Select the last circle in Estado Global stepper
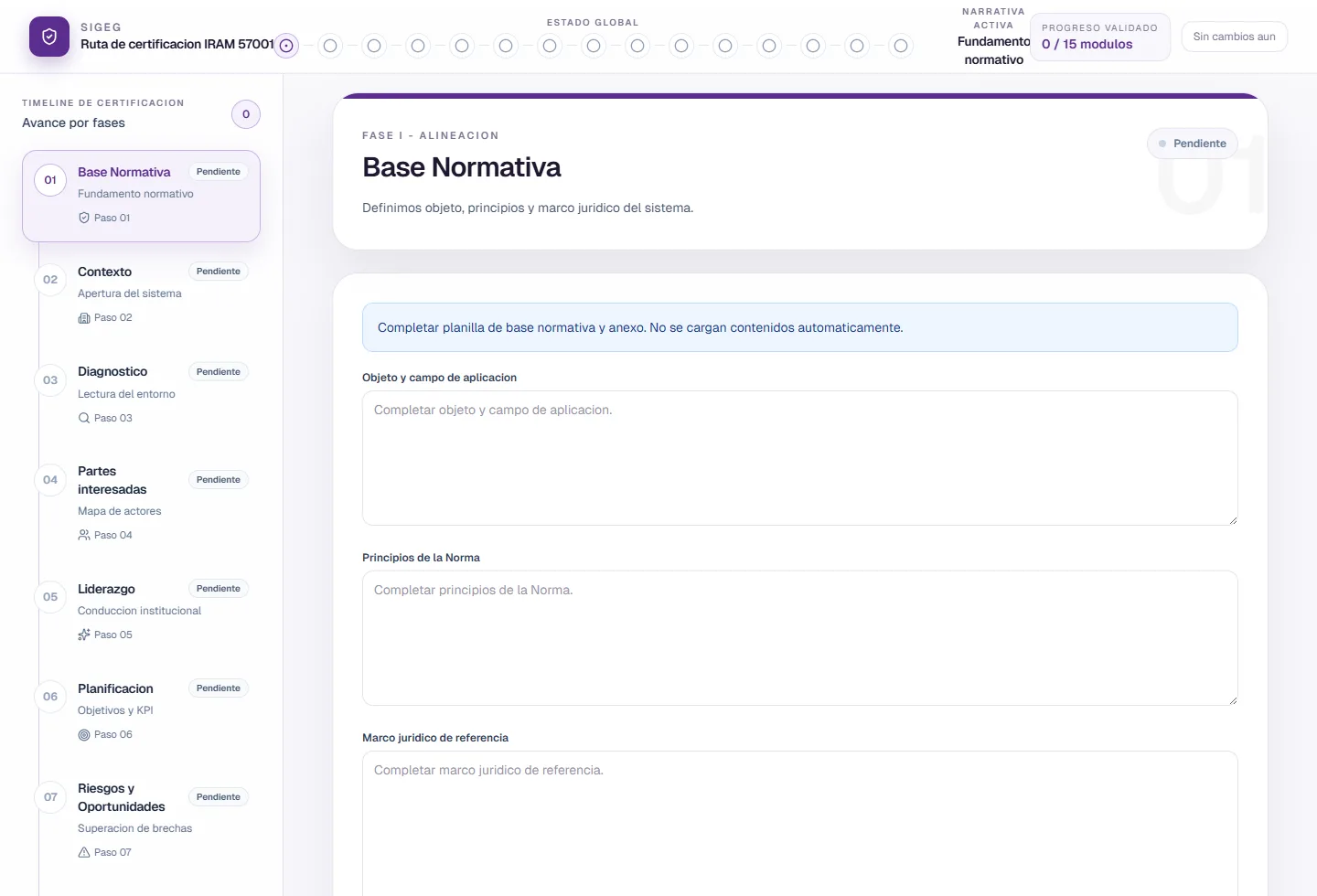Viewport: 1317px width, 896px height. pyautogui.click(x=901, y=46)
